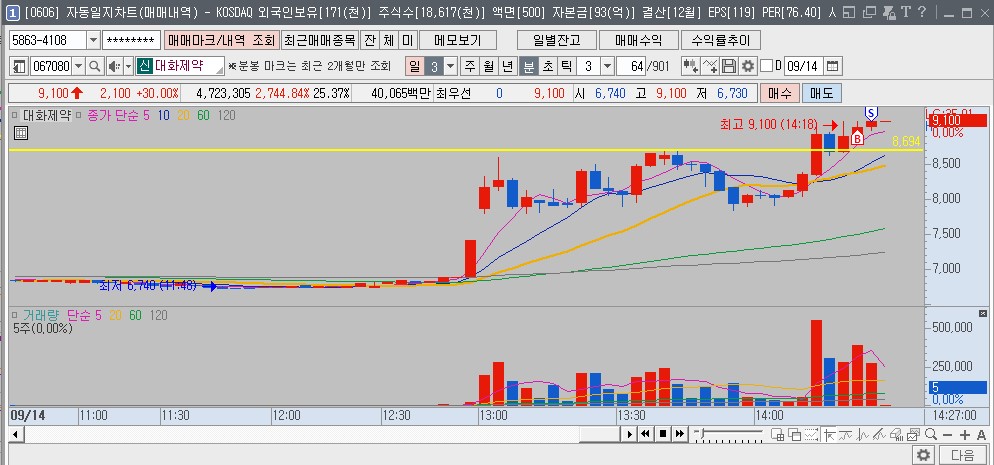Screen dimensions: 994x465
Task: Click the blue 매도 sell button
Action: (822, 93)
